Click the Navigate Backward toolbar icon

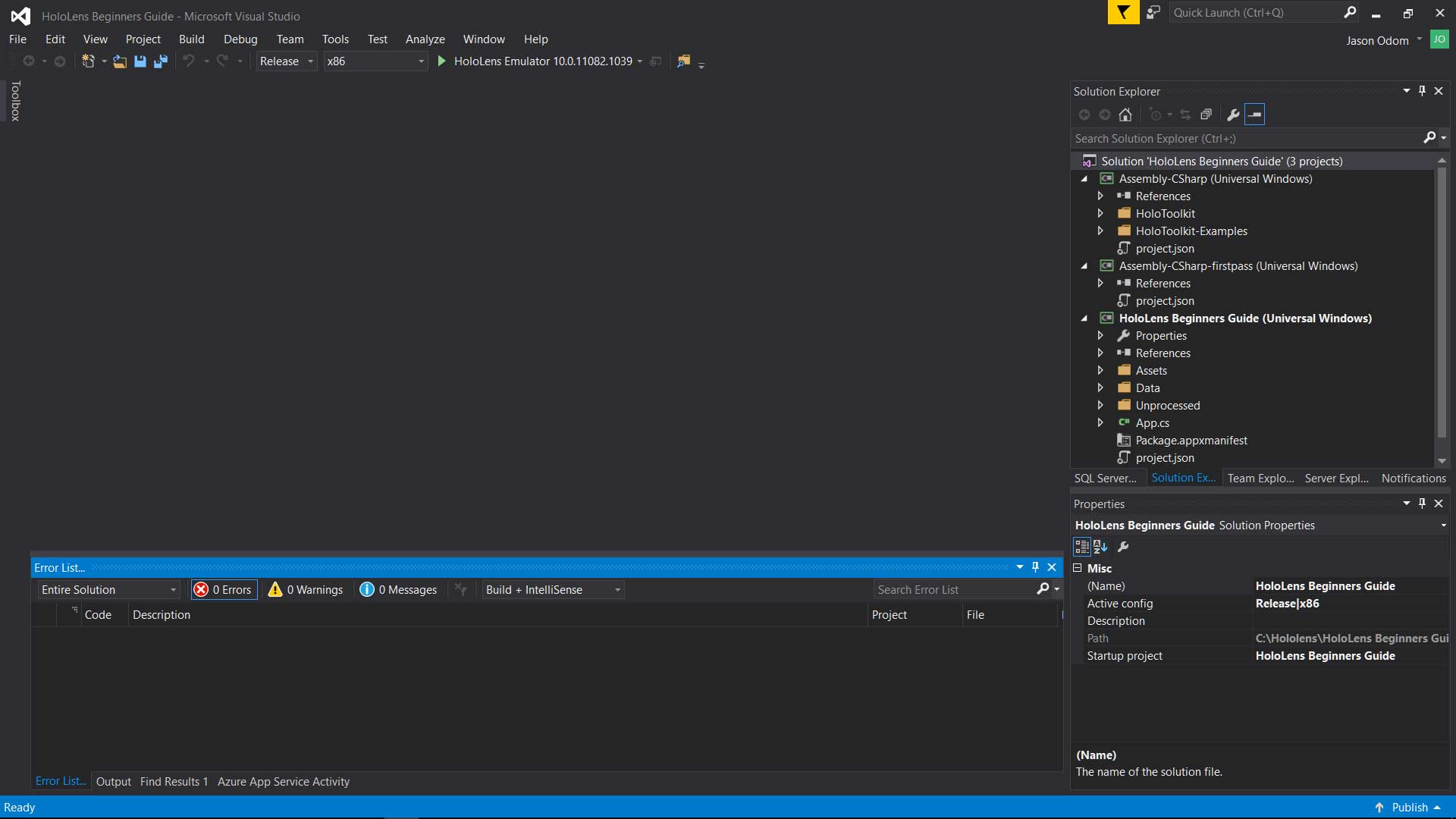[x=29, y=61]
